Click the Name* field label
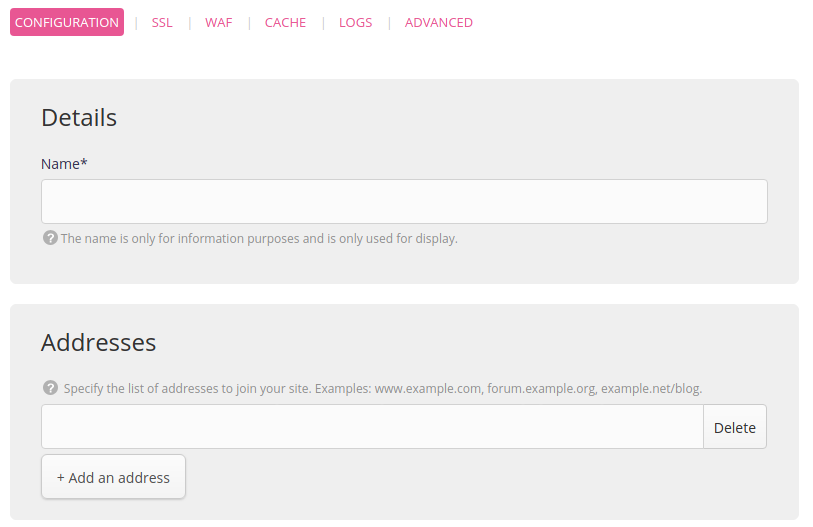This screenshot has height=527, width=813. tap(64, 164)
